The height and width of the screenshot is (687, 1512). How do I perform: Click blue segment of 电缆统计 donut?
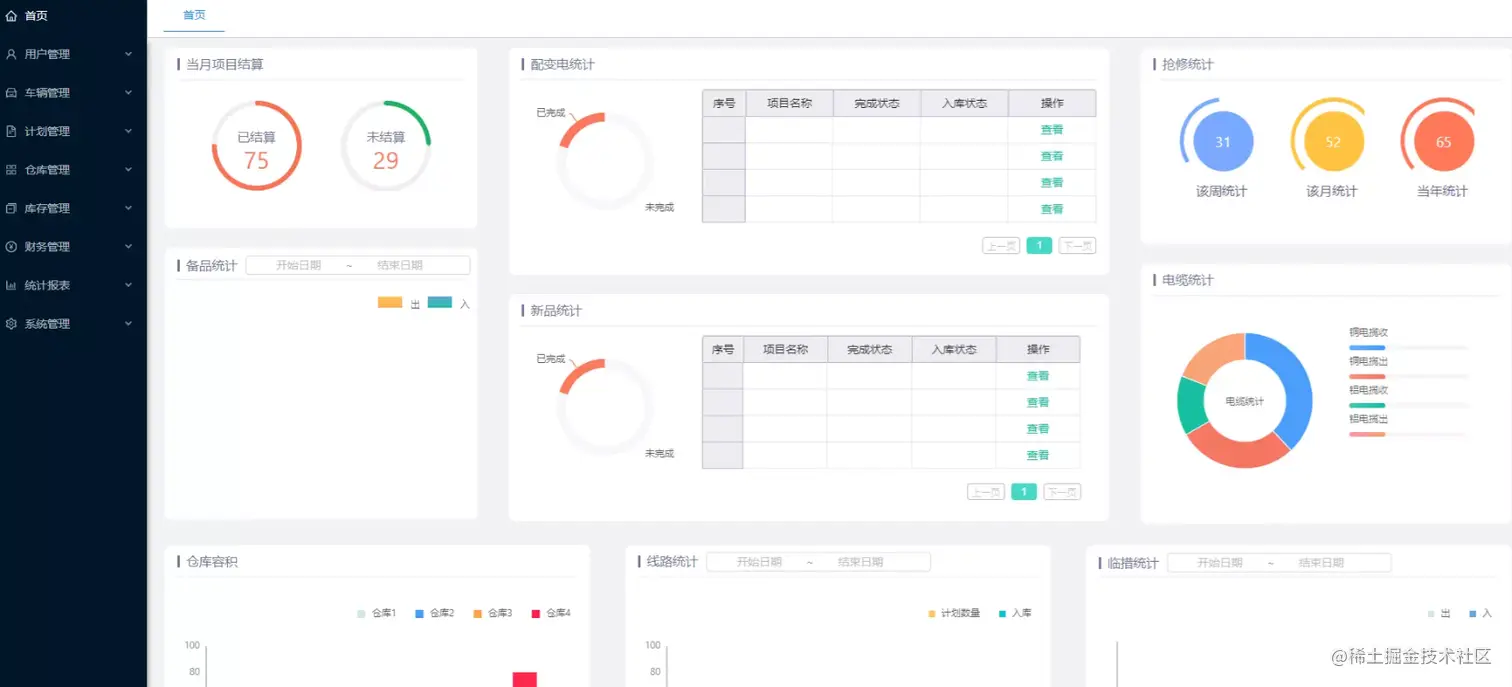pyautogui.click(x=1293, y=385)
